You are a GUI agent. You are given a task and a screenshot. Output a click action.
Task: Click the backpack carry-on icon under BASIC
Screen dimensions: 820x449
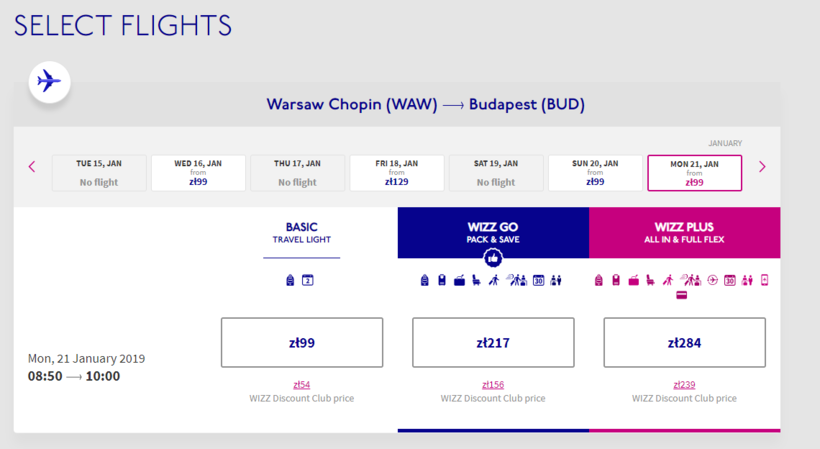pyautogui.click(x=290, y=280)
